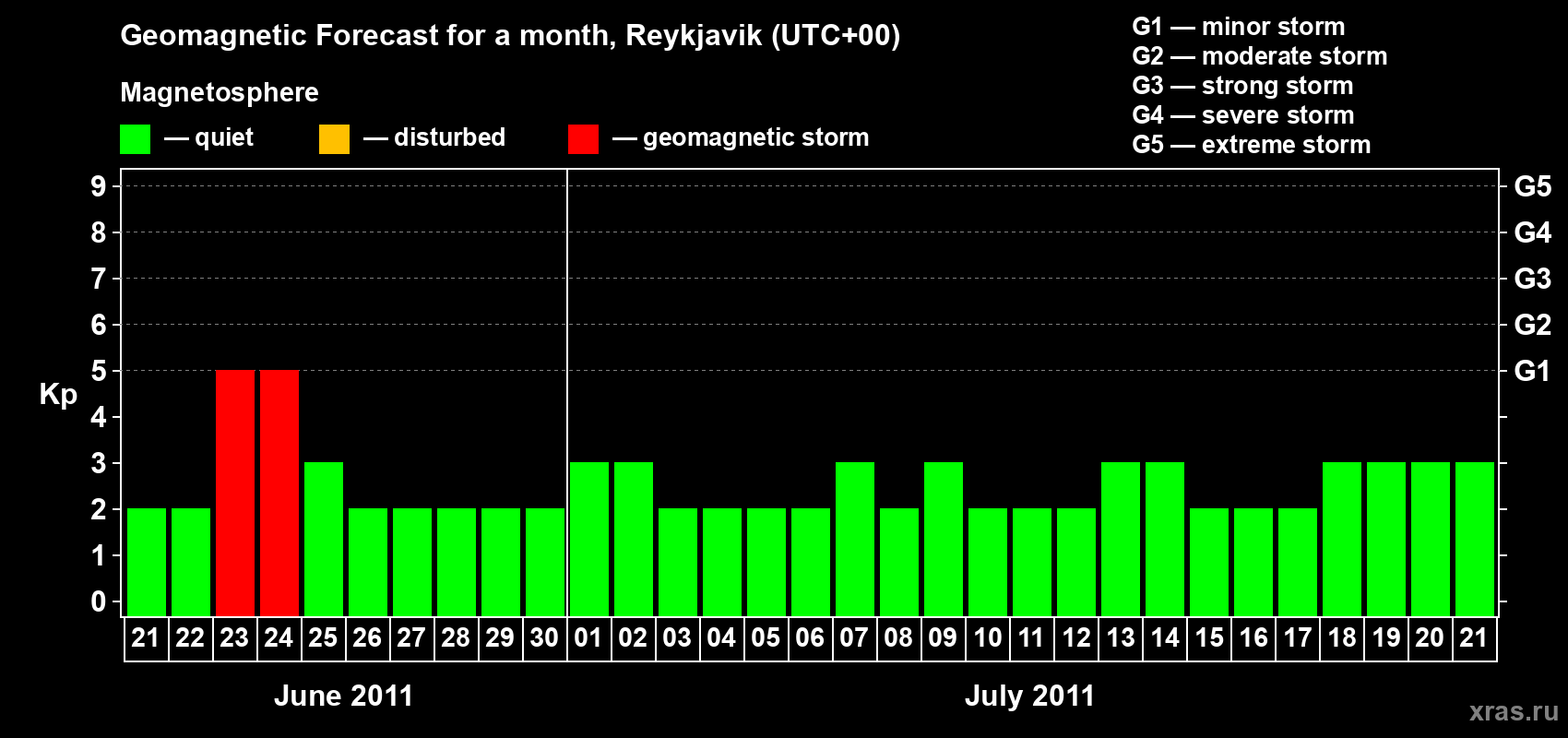
Task: Click the red bar for June 24
Action: pyautogui.click(x=279, y=493)
